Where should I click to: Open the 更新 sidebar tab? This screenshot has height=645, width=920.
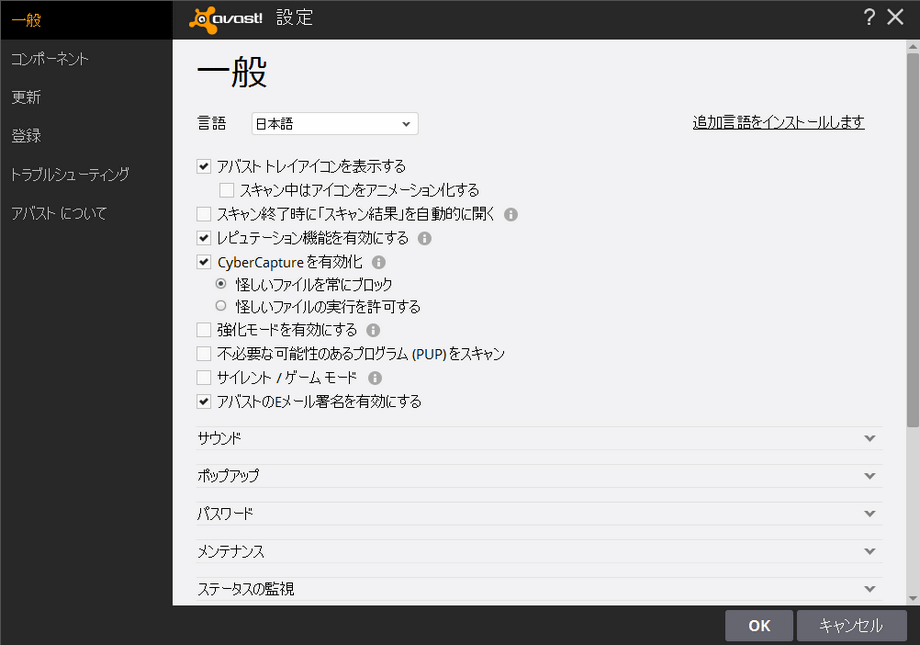click(x=86, y=97)
